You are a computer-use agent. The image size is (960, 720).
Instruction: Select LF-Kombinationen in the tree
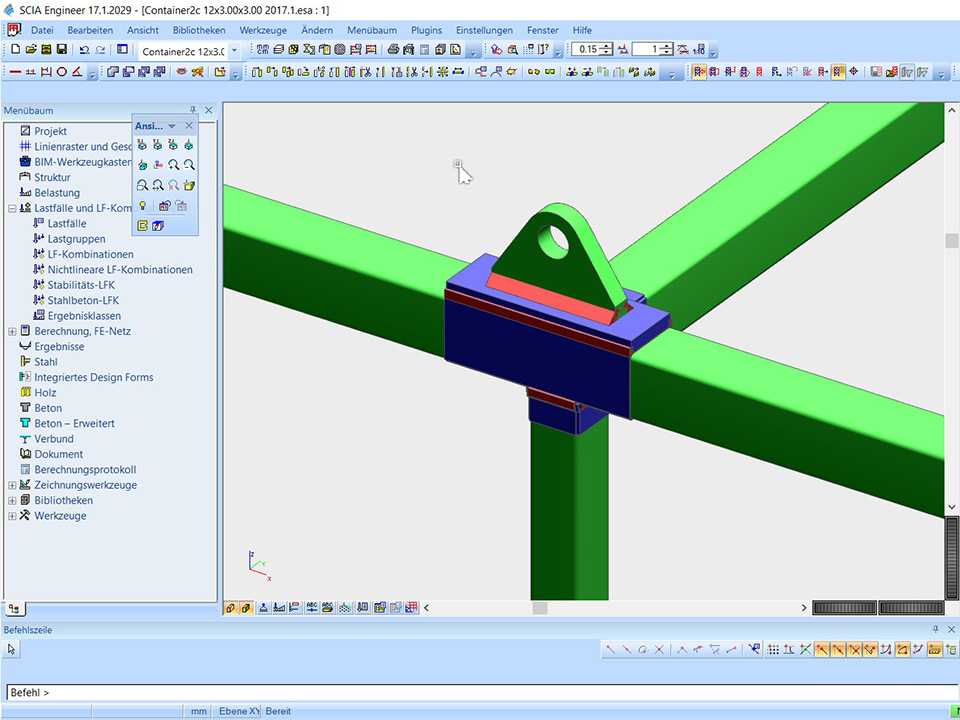tap(90, 254)
